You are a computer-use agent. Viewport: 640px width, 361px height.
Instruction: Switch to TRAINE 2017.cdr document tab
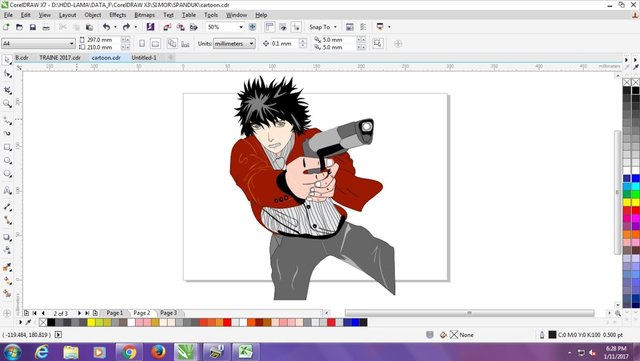60,58
